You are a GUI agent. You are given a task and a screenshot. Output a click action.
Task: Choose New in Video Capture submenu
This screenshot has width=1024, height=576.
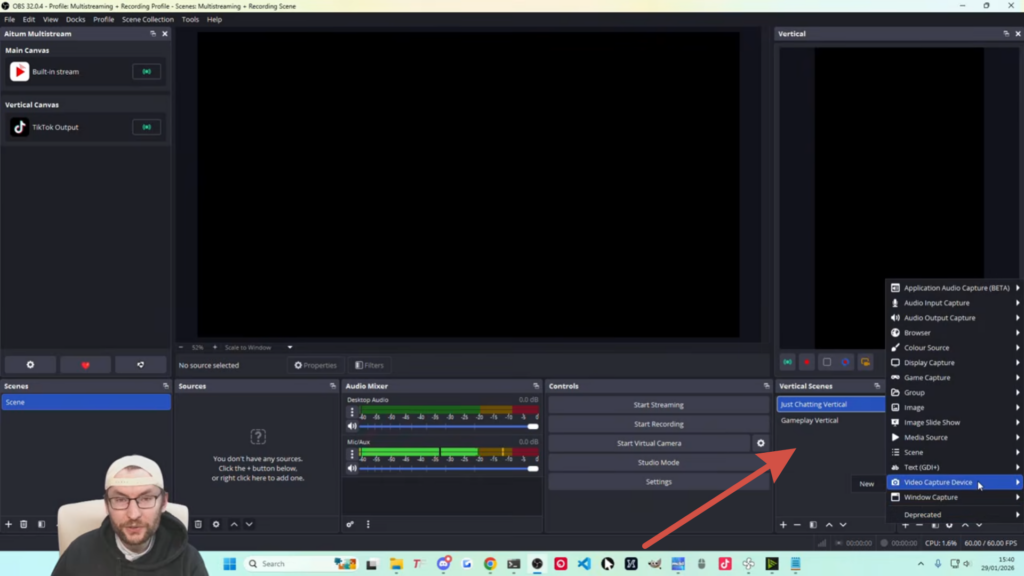(867, 484)
